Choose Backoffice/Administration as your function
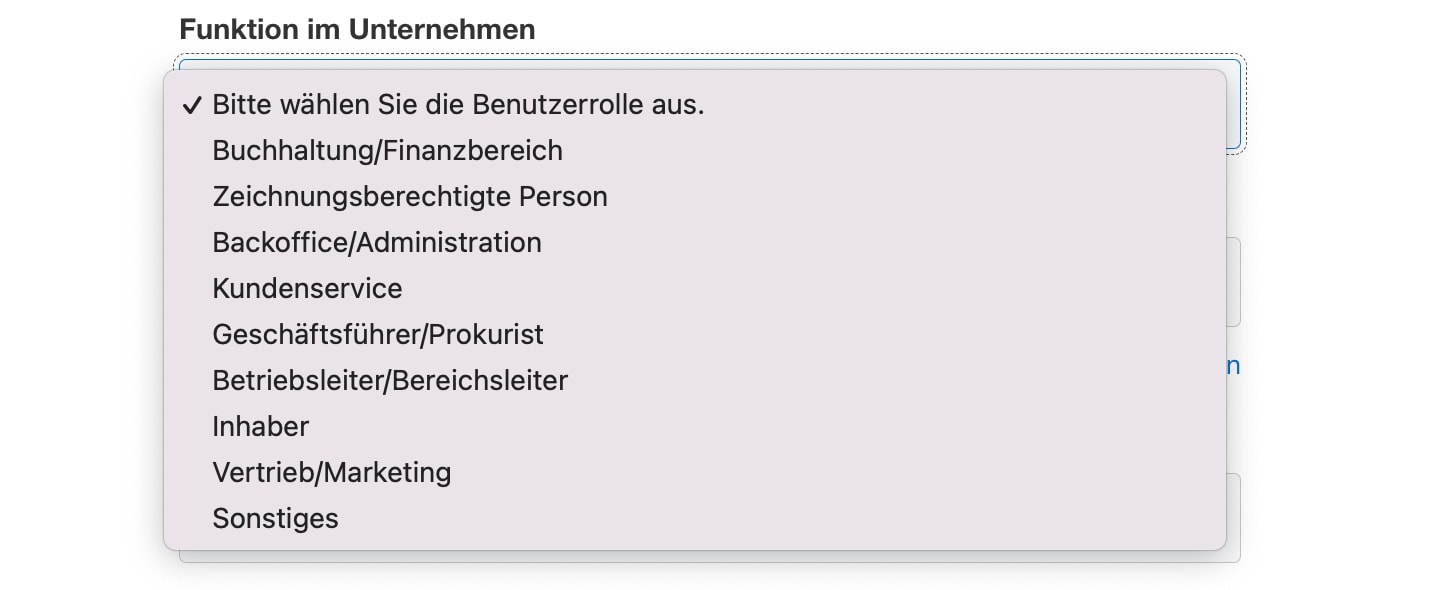Image resolution: width=1434 pixels, height=590 pixels. (377, 242)
